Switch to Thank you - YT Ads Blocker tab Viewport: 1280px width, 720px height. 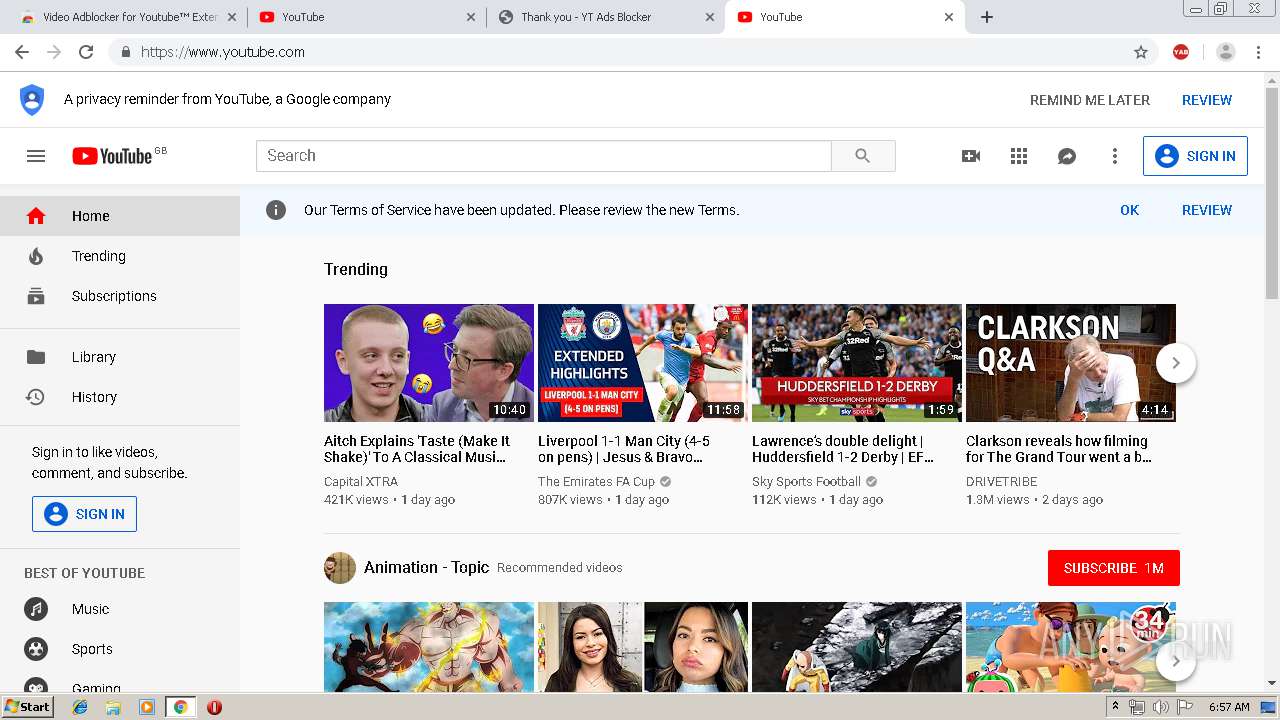606,17
